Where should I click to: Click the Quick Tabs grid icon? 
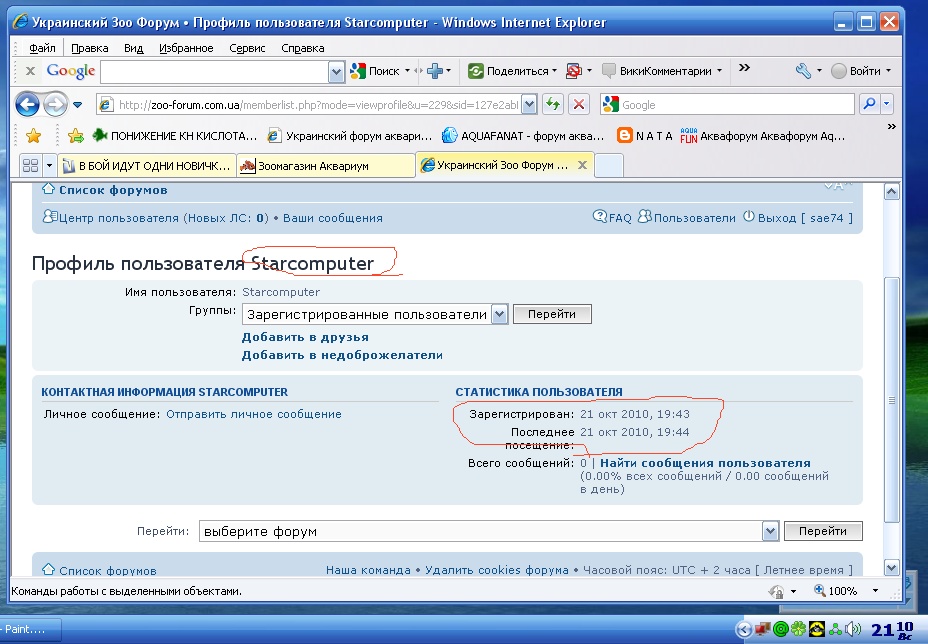29,165
